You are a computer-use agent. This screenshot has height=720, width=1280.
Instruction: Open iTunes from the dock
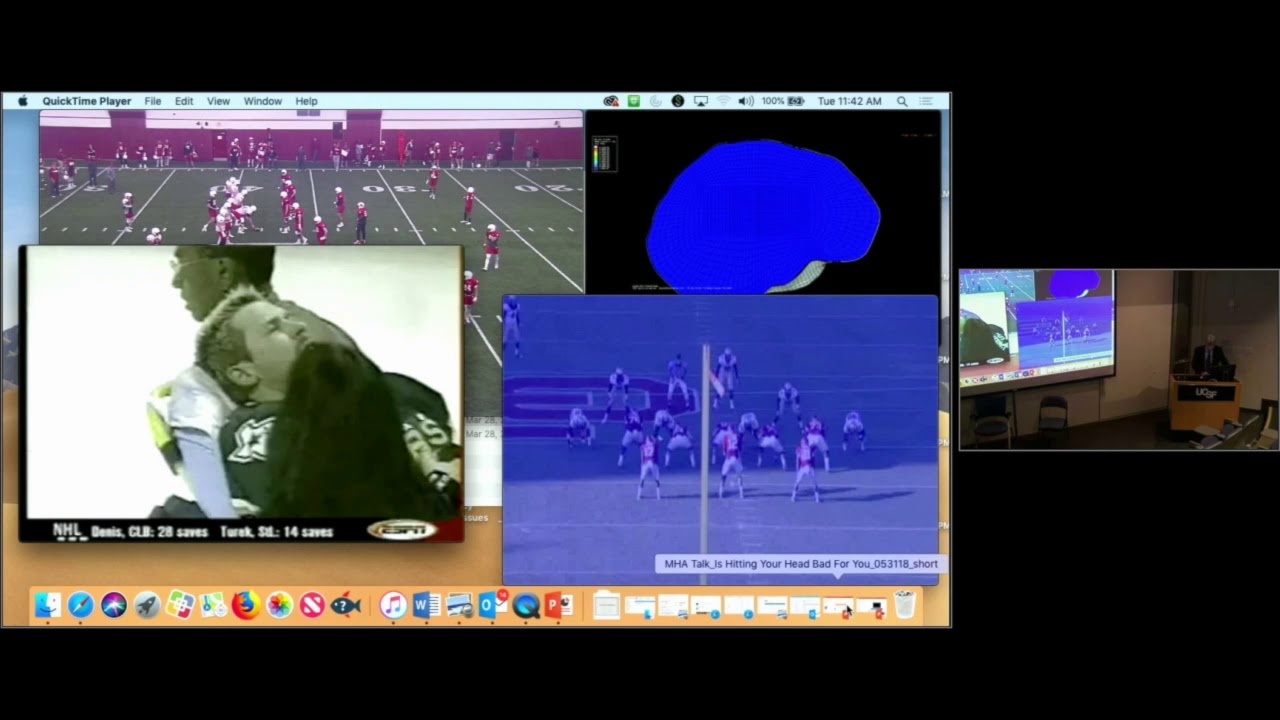[393, 605]
